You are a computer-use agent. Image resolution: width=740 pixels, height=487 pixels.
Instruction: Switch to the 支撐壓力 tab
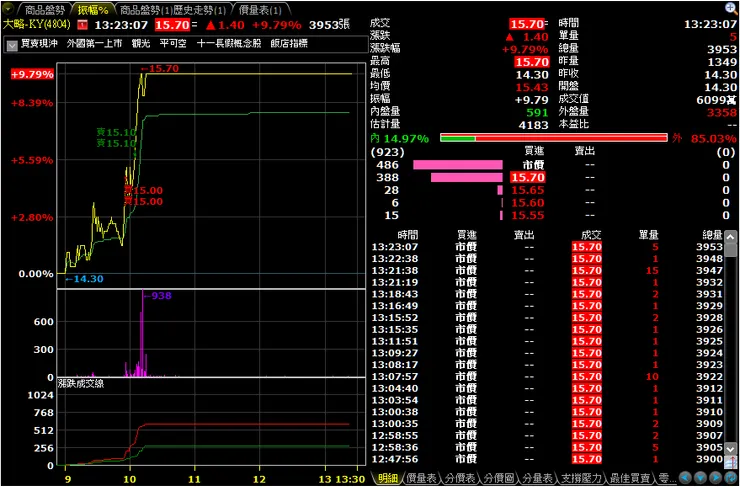tap(580, 478)
